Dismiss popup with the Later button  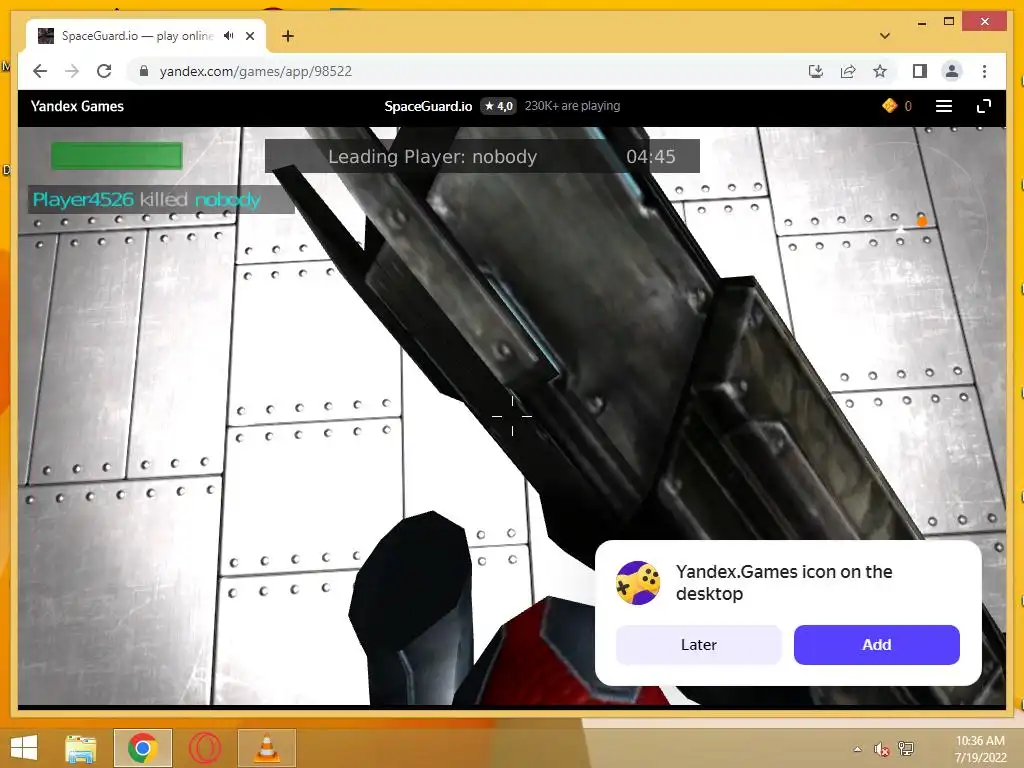coord(699,645)
